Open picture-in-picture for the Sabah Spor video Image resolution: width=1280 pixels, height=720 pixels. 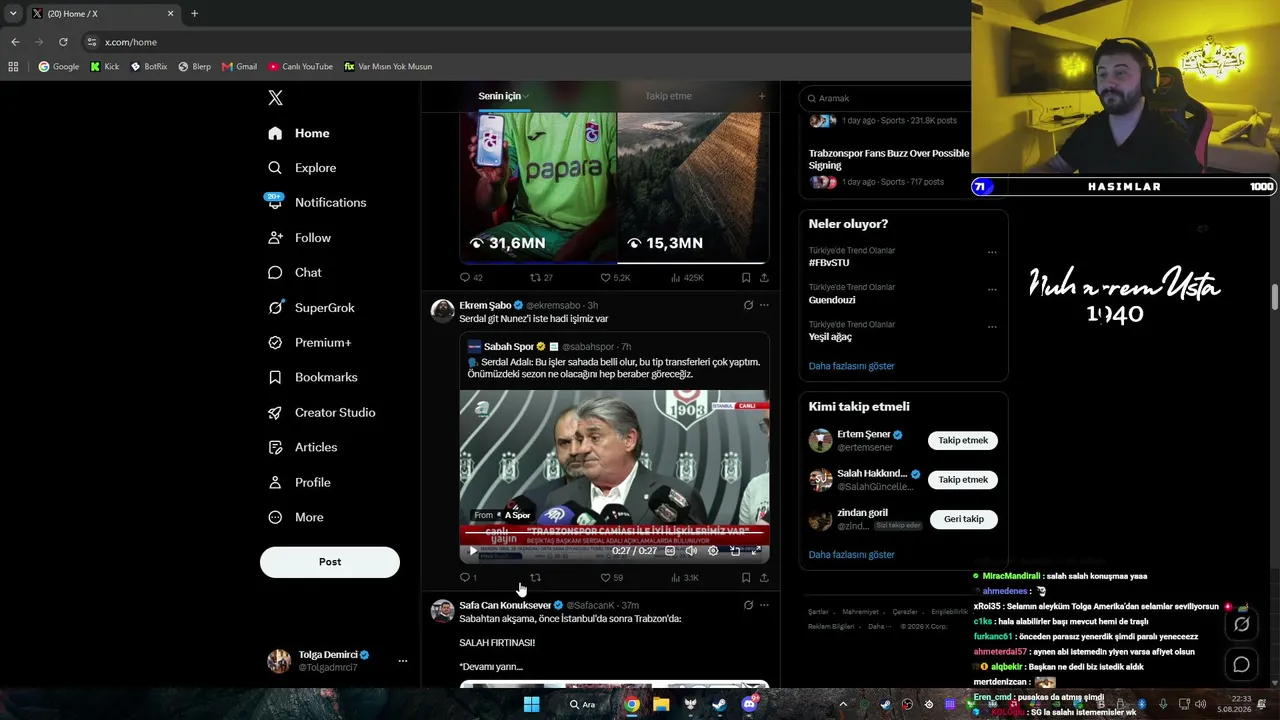[735, 551]
